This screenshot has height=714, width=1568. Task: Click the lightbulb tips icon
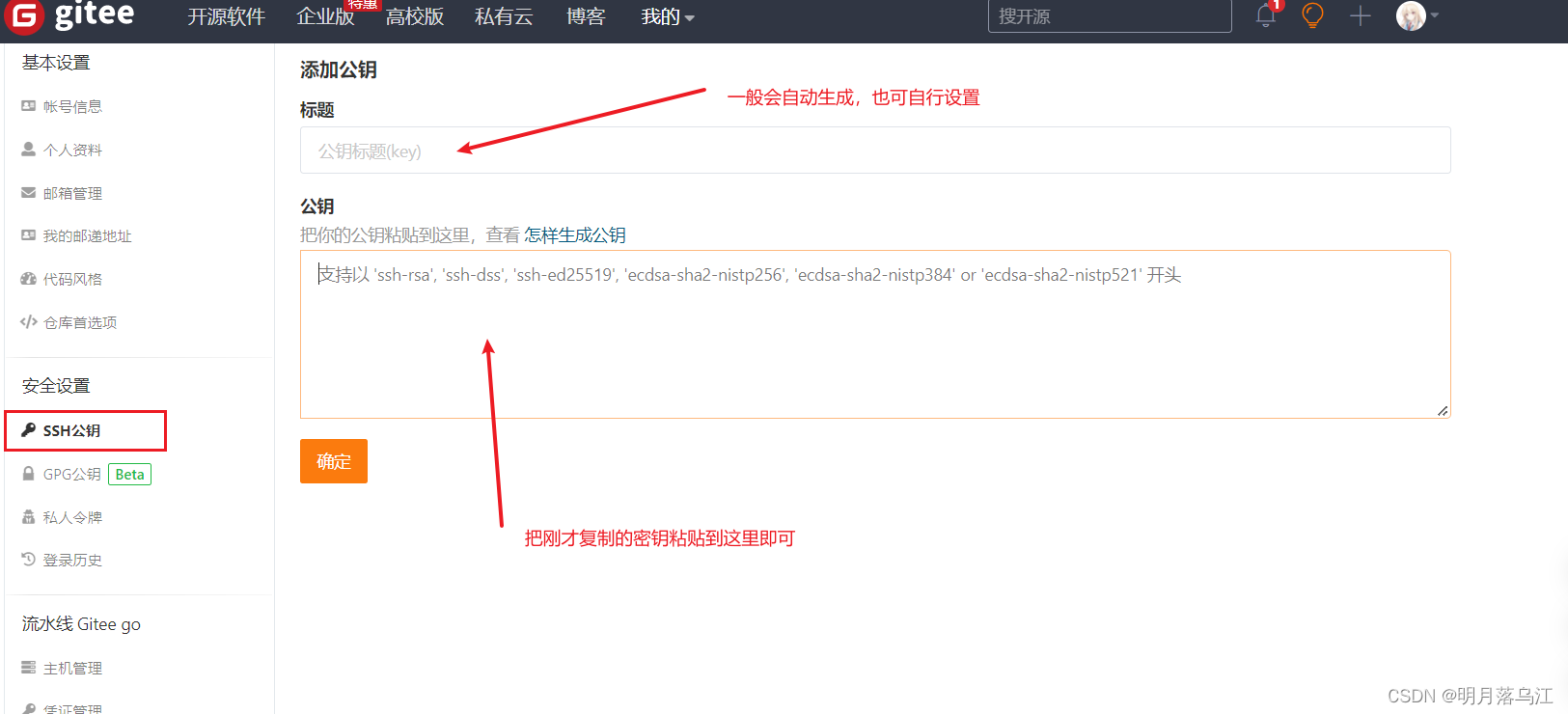[1312, 15]
